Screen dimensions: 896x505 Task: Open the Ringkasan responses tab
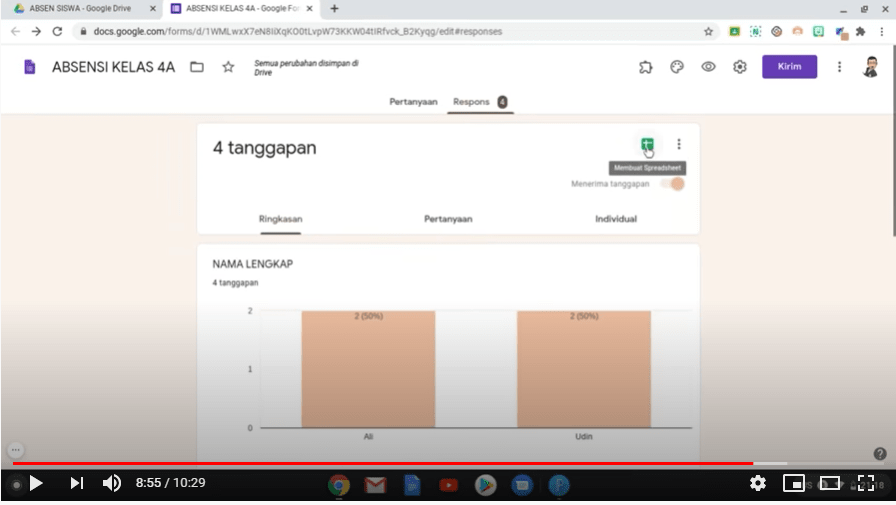click(281, 219)
